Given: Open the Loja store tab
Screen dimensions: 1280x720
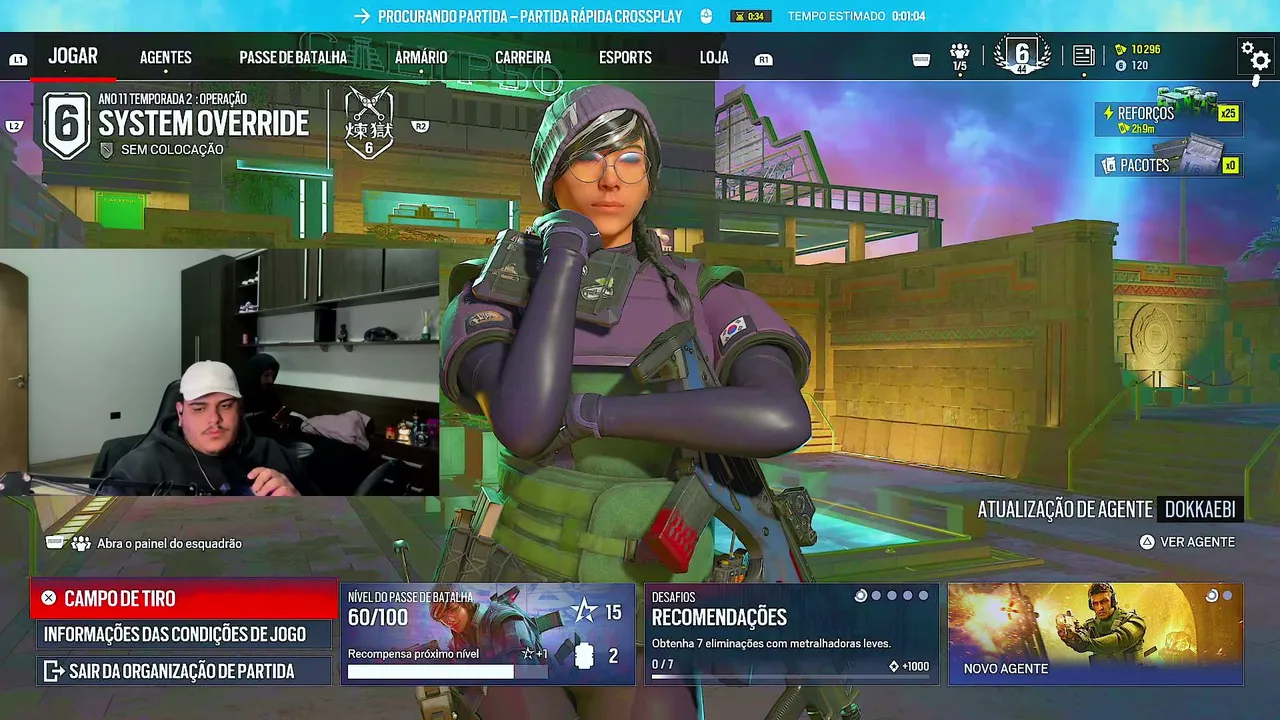Looking at the screenshot, I should (x=714, y=58).
